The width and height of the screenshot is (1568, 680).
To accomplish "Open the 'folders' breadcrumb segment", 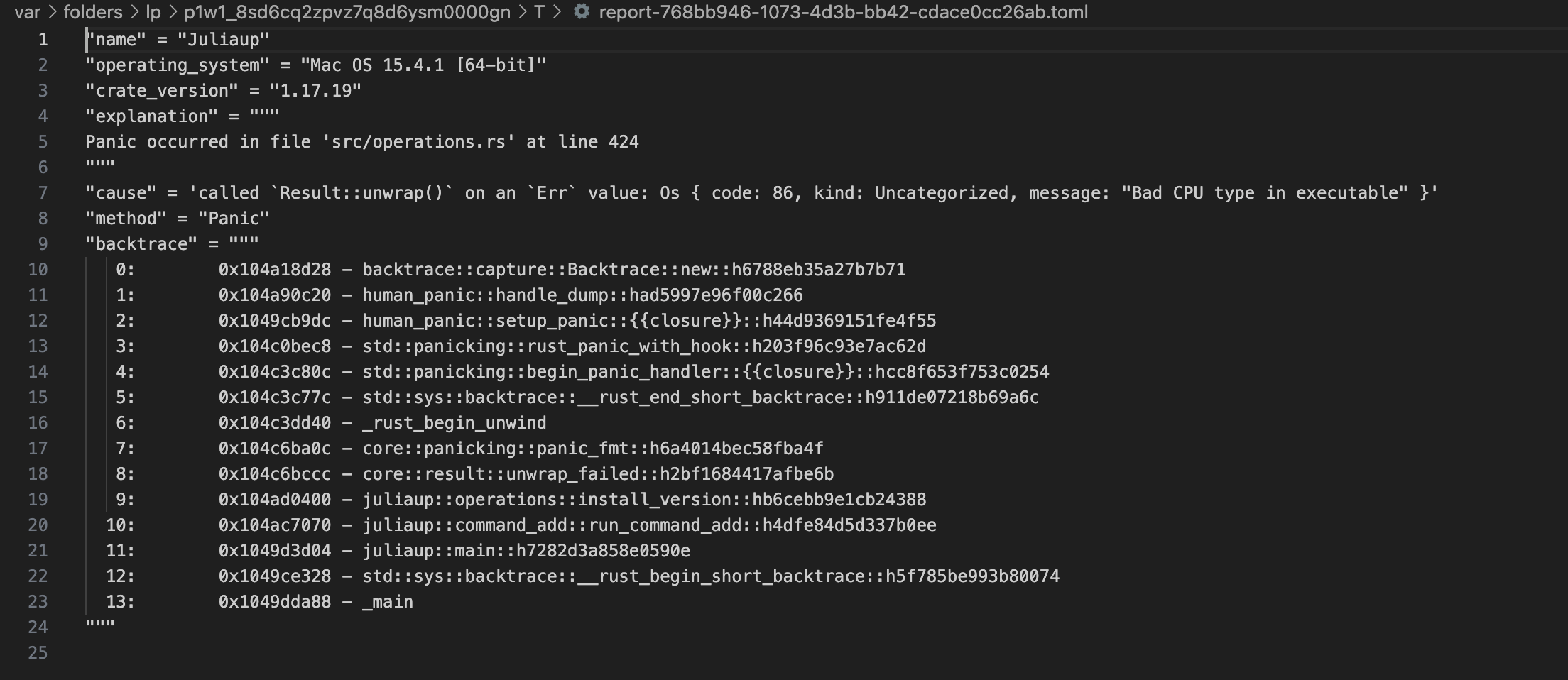I will click(93, 12).
